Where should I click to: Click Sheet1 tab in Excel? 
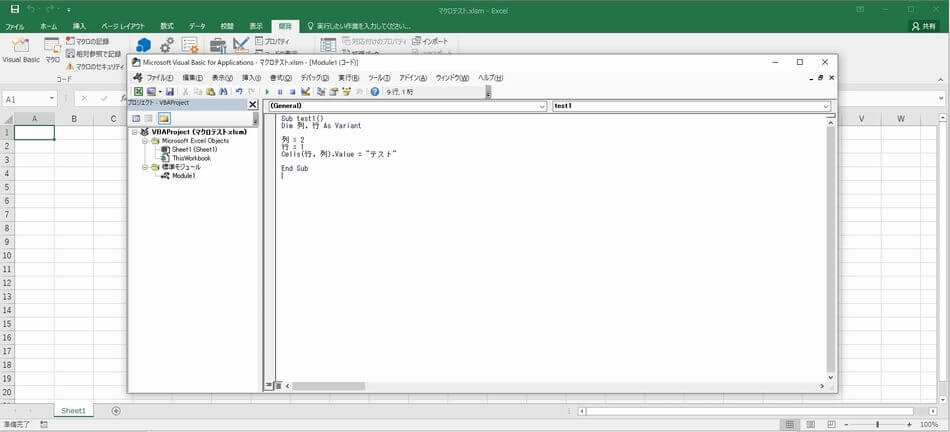pyautogui.click(x=74, y=411)
